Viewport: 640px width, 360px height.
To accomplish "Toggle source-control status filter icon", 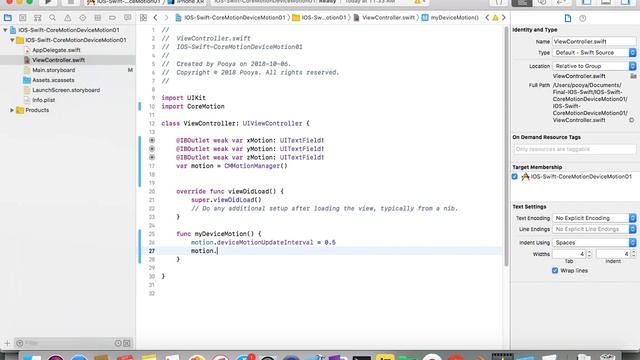I will [127, 343].
